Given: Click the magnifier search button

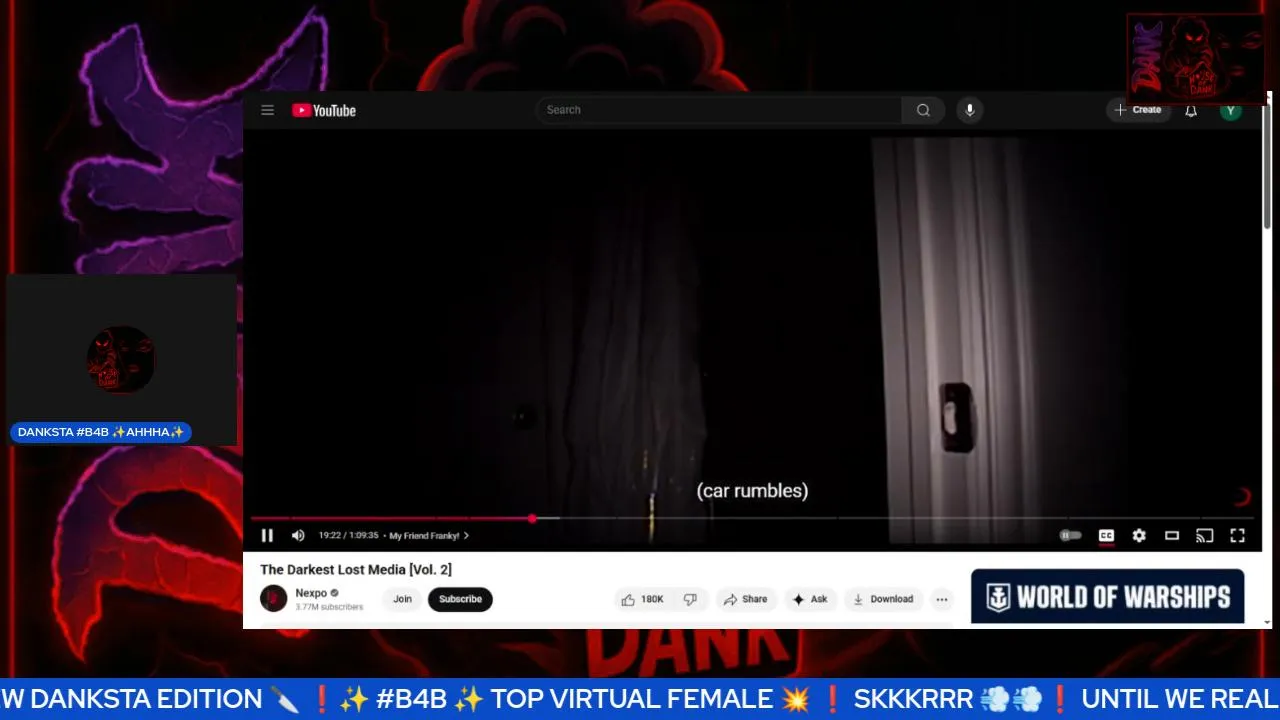Looking at the screenshot, I should tap(923, 110).
